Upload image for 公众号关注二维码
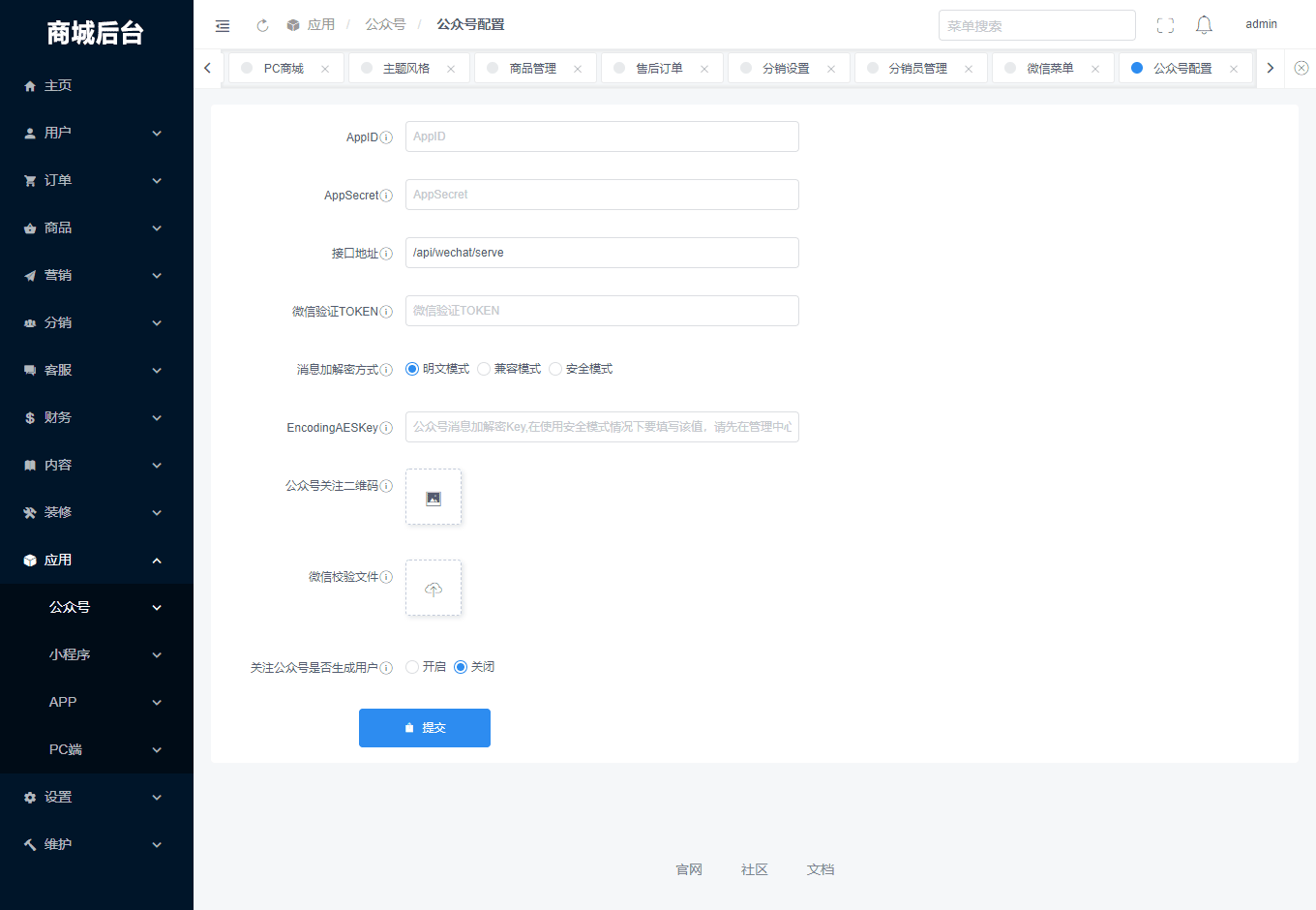This screenshot has height=910, width=1316. 434,497
